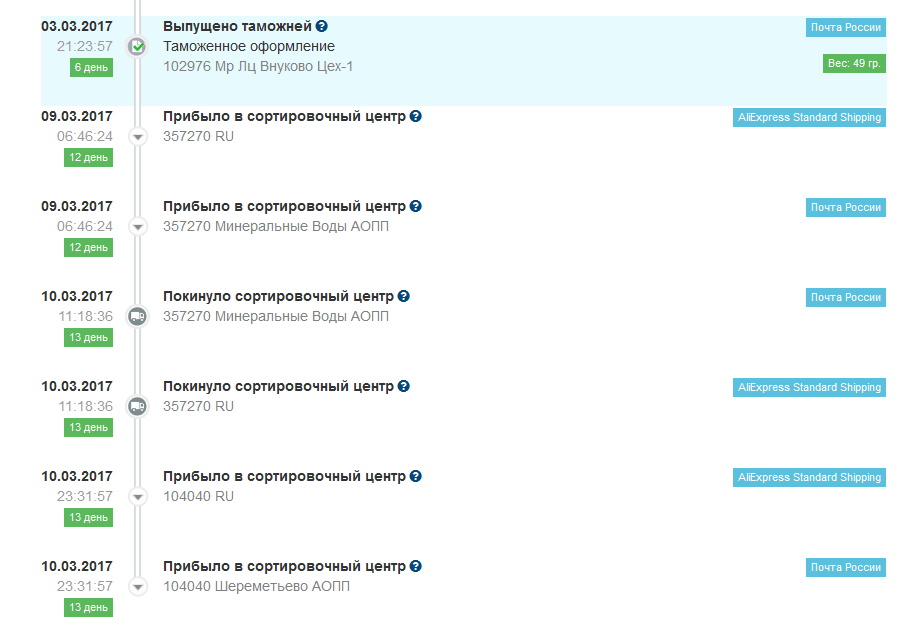
Task: Click truck icon for 357270 RU departure
Action: 138,406
